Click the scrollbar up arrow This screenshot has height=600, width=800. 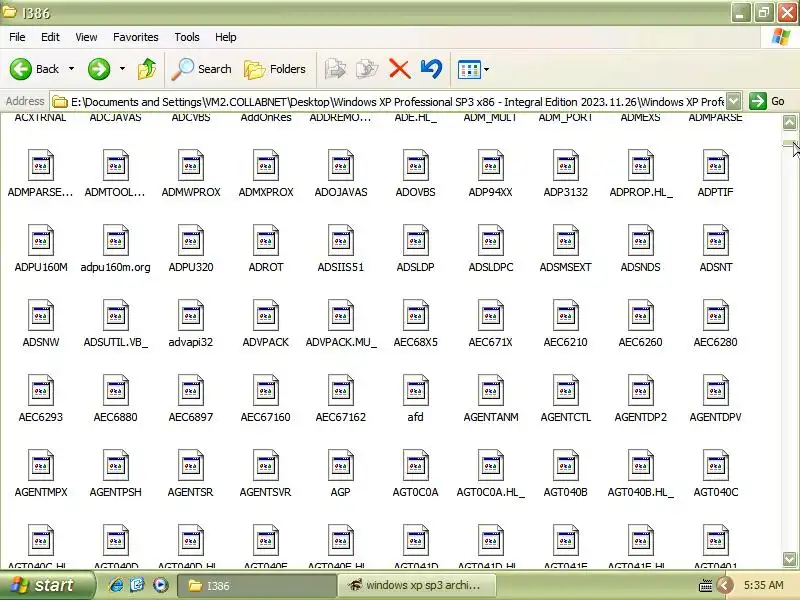pyautogui.click(x=789, y=122)
